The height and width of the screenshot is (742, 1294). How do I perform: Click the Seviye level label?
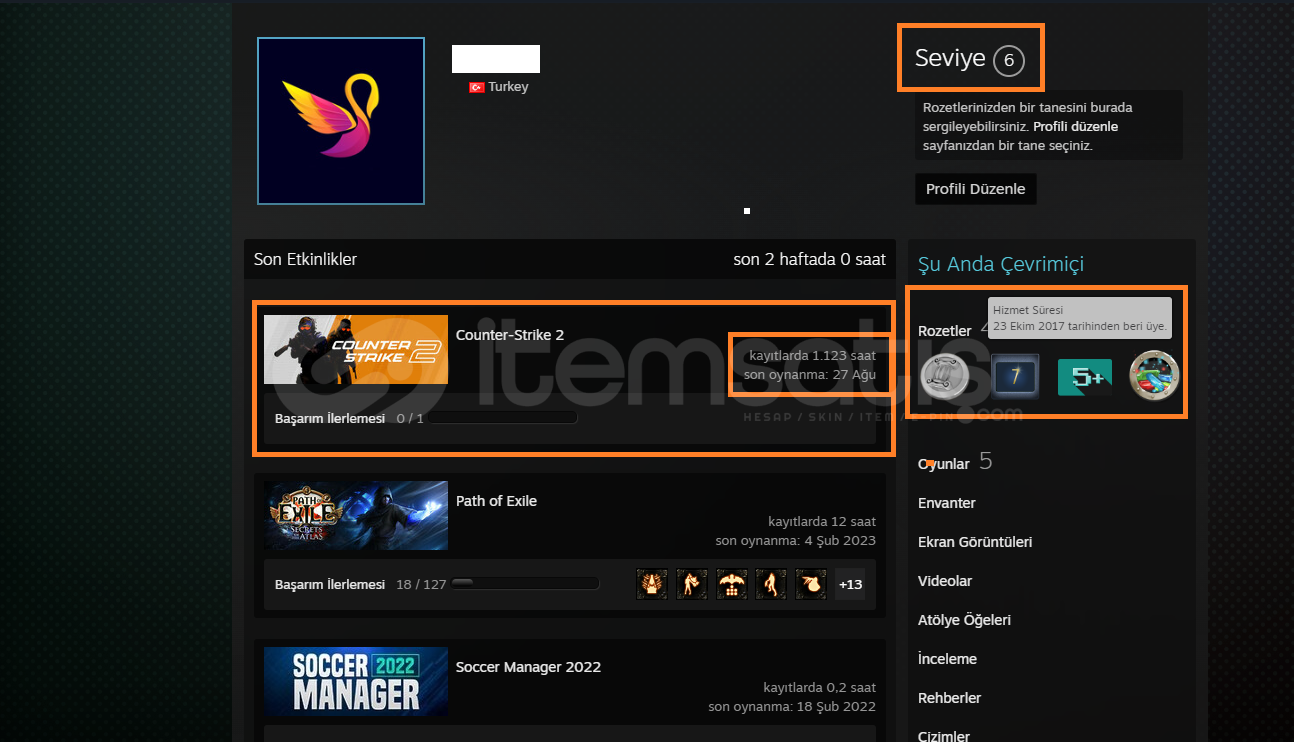[950, 58]
